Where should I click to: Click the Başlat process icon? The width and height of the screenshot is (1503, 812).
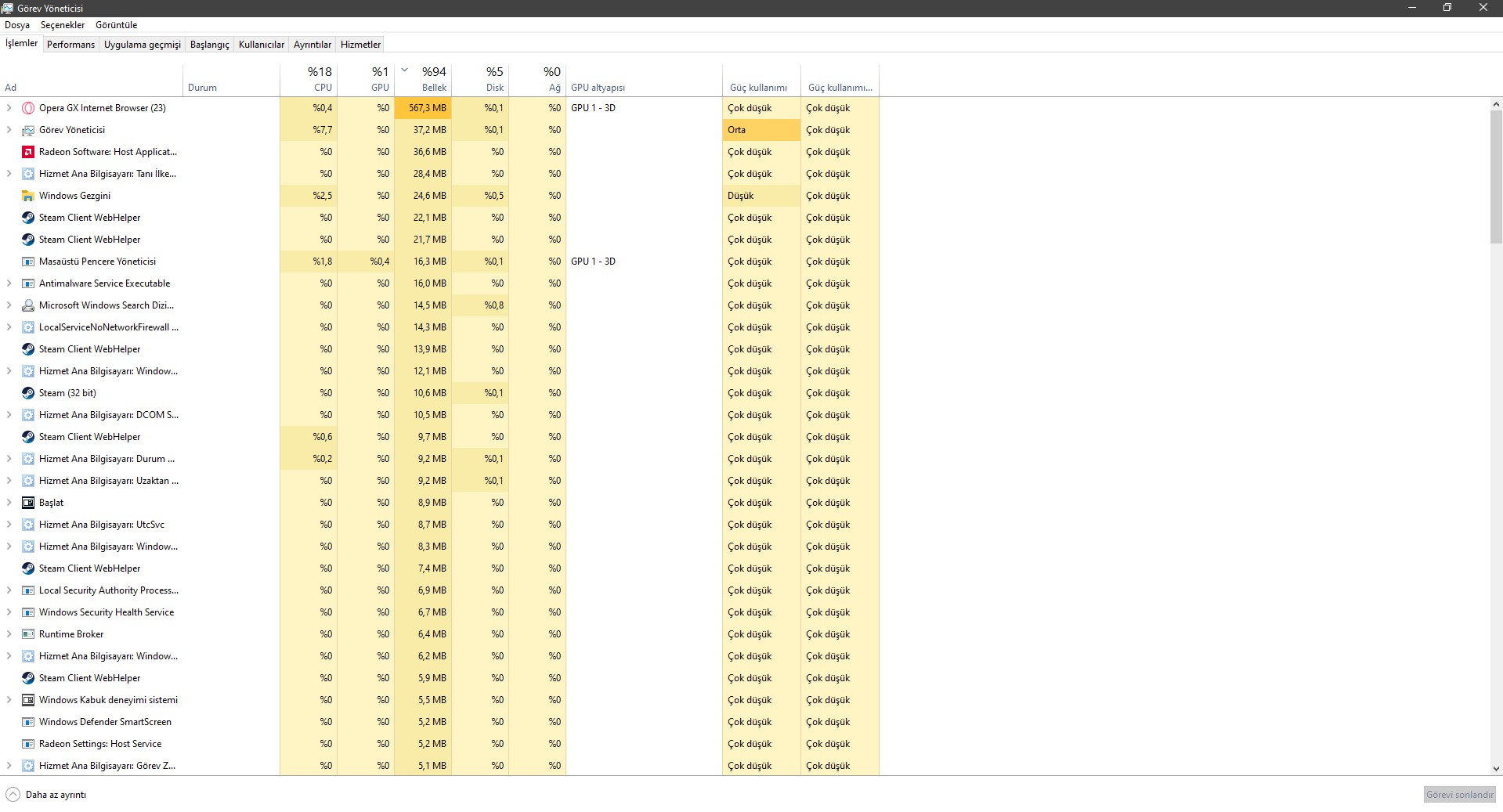(x=28, y=503)
